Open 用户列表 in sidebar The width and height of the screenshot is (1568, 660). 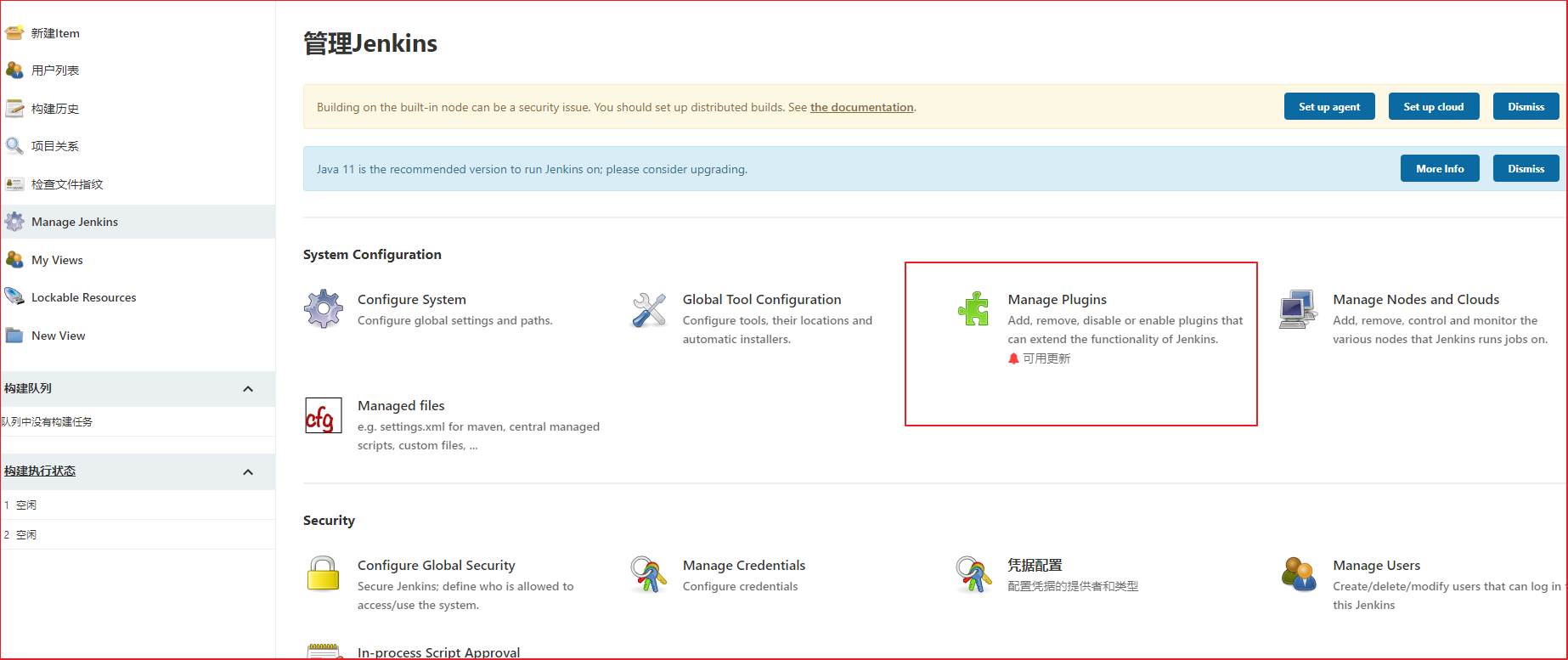click(x=55, y=71)
